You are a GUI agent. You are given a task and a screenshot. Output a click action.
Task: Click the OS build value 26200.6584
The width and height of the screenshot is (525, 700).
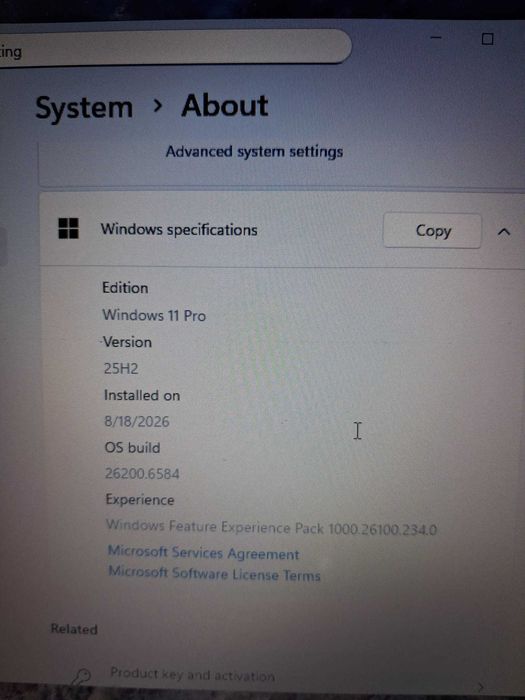coord(142,473)
